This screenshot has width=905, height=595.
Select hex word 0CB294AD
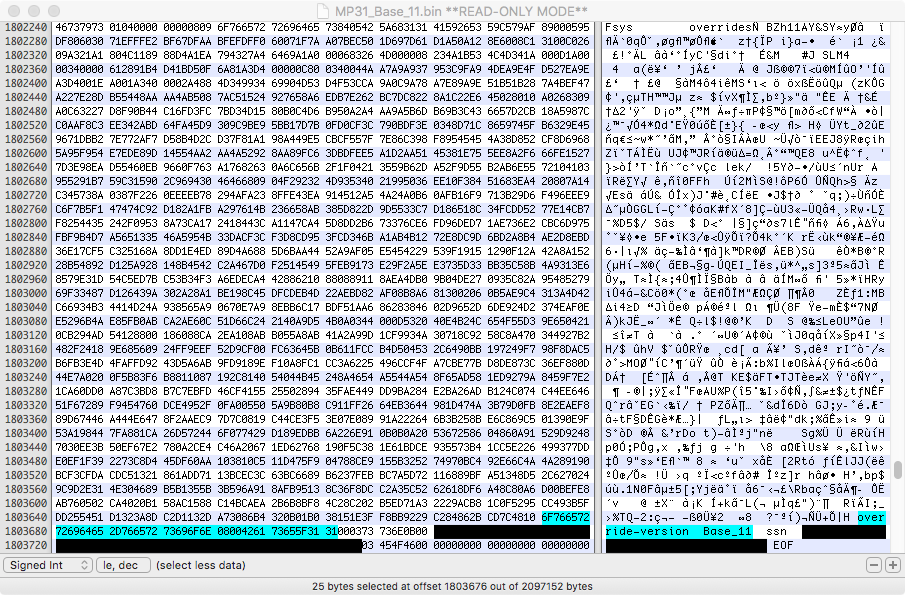(80, 335)
